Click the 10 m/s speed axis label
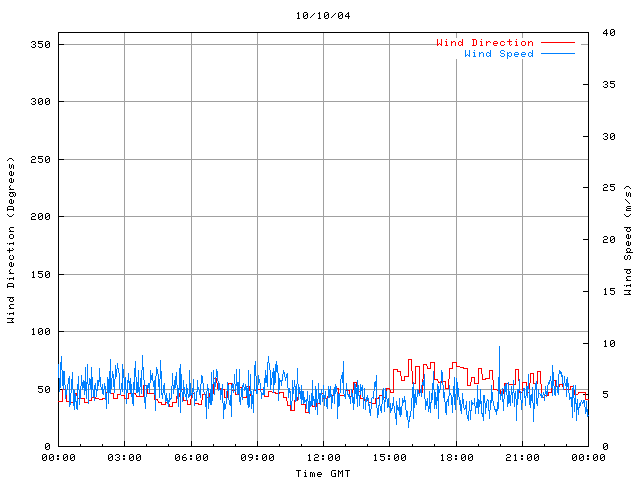640x480 pixels. (609, 343)
